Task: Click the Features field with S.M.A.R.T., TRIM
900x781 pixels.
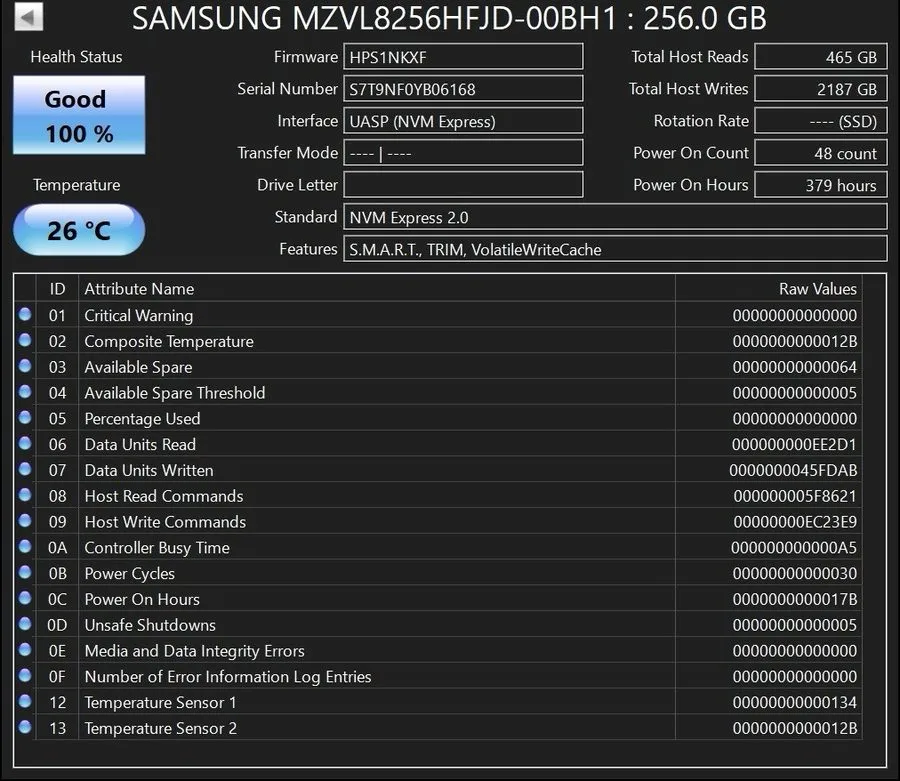Action: point(615,249)
